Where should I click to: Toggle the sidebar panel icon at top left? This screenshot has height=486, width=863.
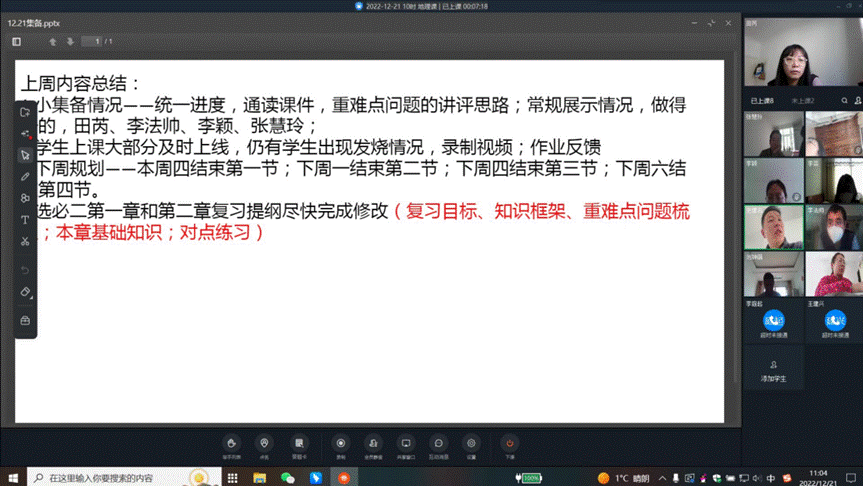[16, 41]
